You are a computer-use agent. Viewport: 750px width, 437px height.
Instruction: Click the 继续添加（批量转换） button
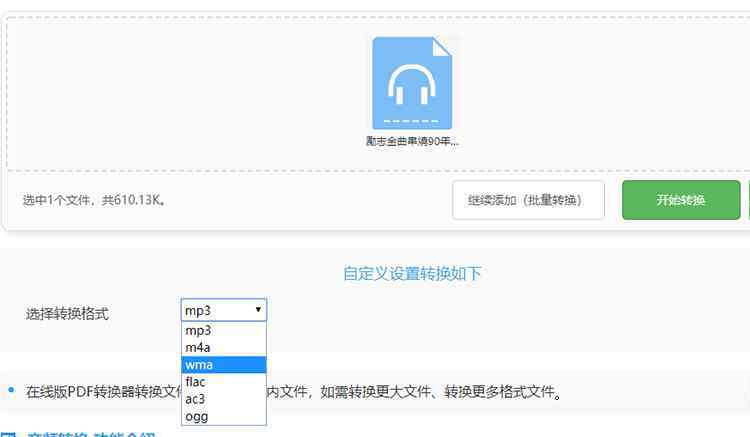529,200
